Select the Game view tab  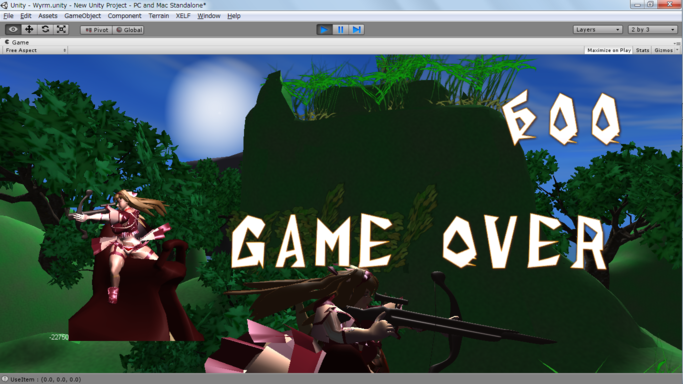coord(17,42)
